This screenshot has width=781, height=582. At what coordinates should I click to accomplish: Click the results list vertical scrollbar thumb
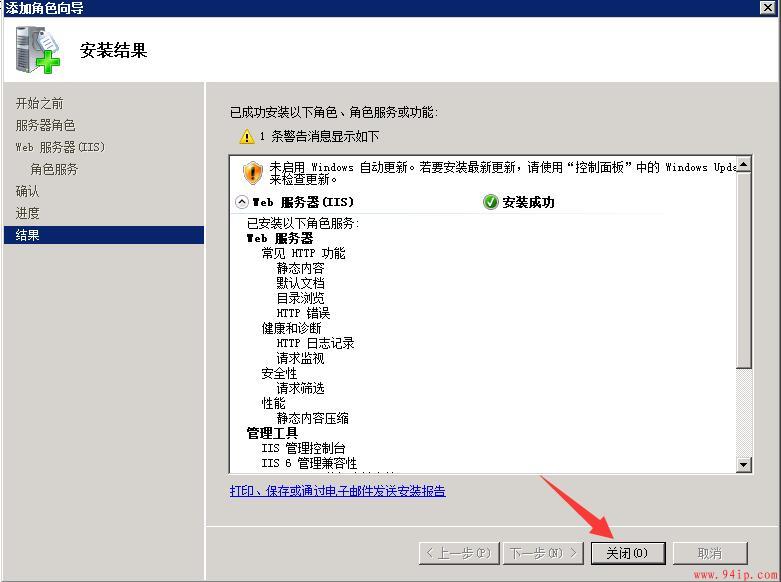tap(743, 271)
